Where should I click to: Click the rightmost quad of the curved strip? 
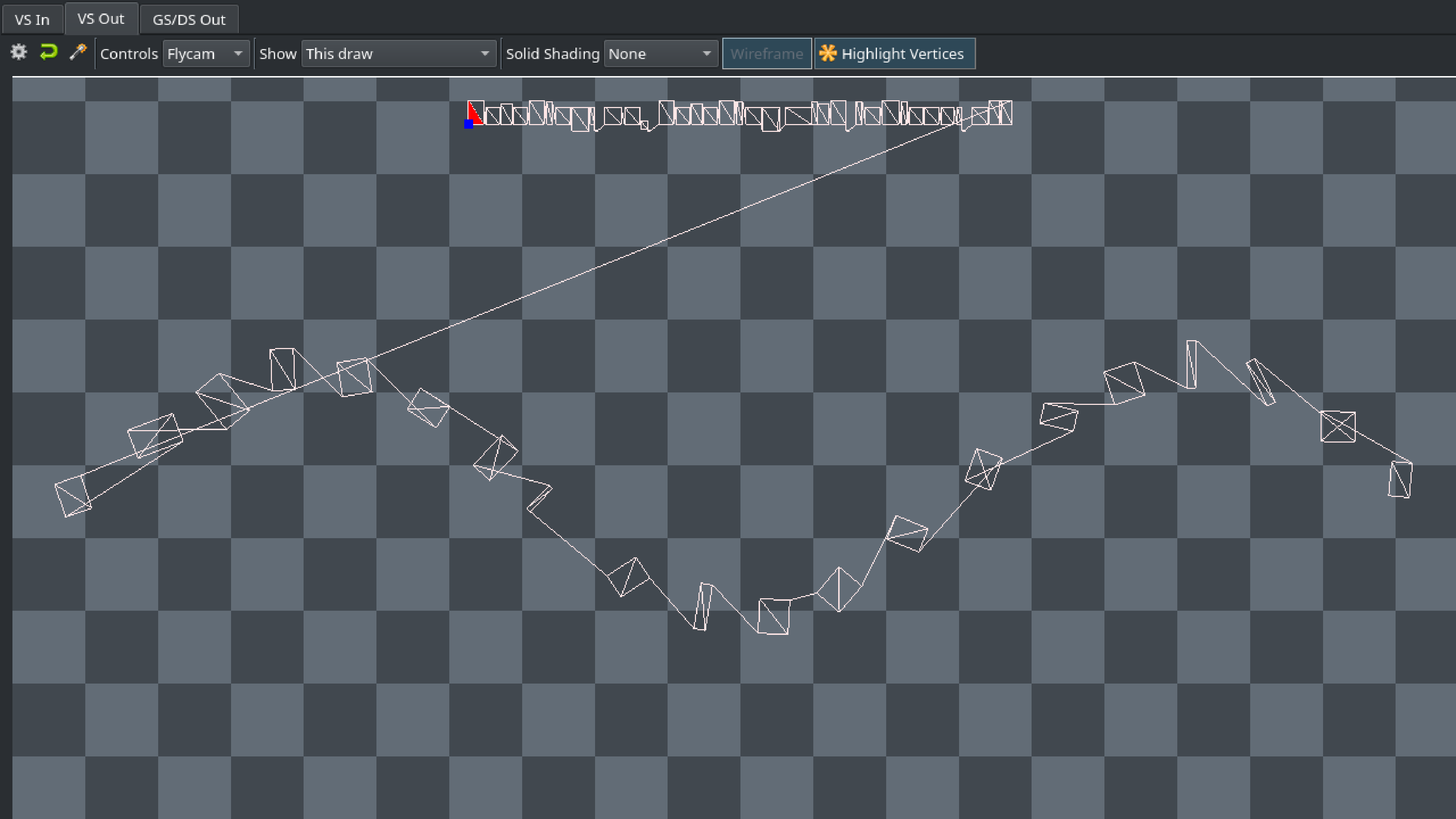(1400, 479)
